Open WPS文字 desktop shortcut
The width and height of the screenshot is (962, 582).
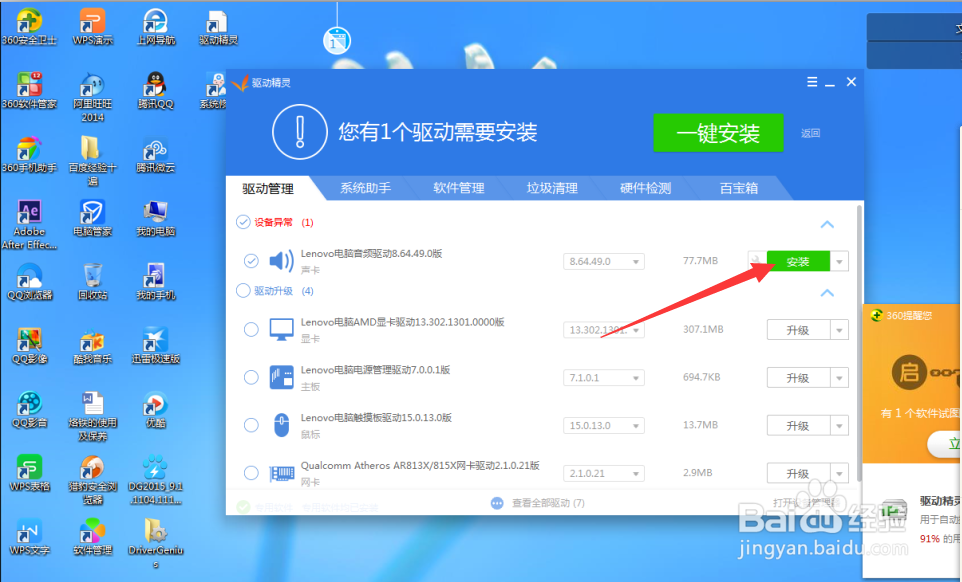click(x=29, y=537)
